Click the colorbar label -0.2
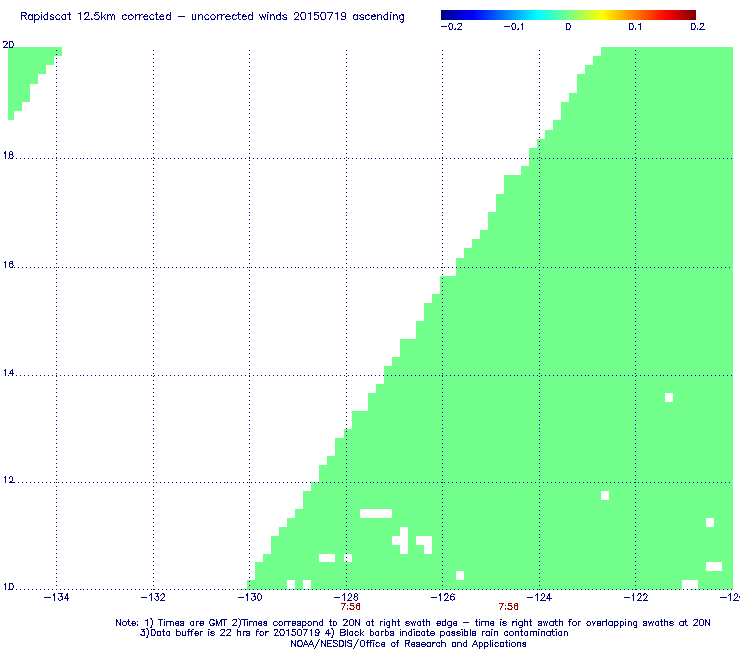The height and width of the screenshot is (650, 740). (451, 27)
